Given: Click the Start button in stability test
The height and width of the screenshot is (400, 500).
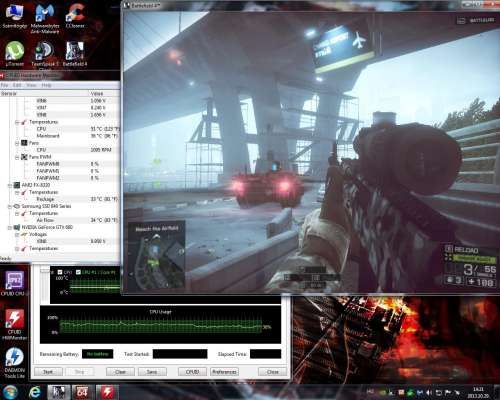Looking at the screenshot, I should click(x=48, y=372).
